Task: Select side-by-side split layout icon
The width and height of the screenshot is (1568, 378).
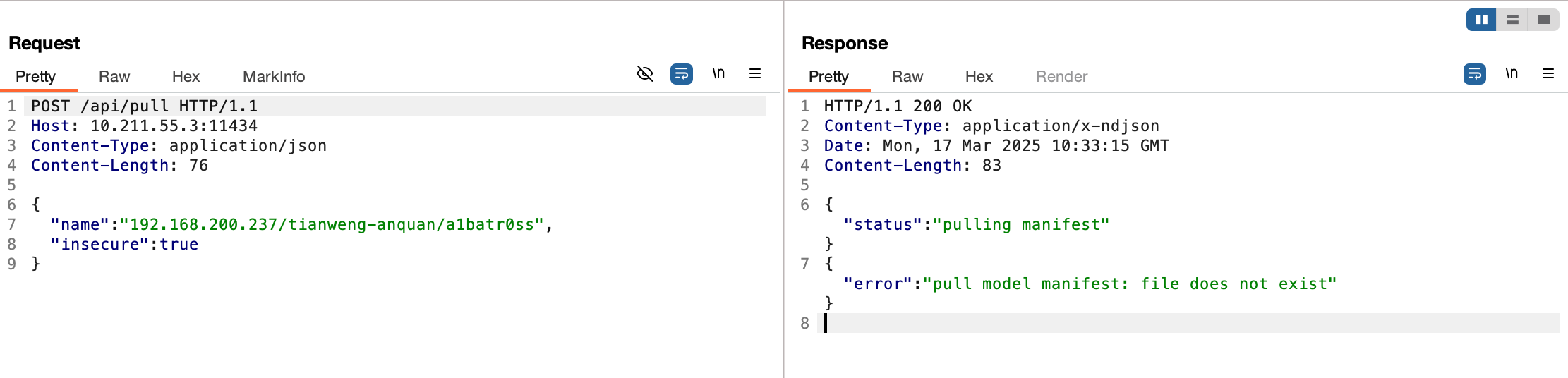Action: tap(1481, 20)
